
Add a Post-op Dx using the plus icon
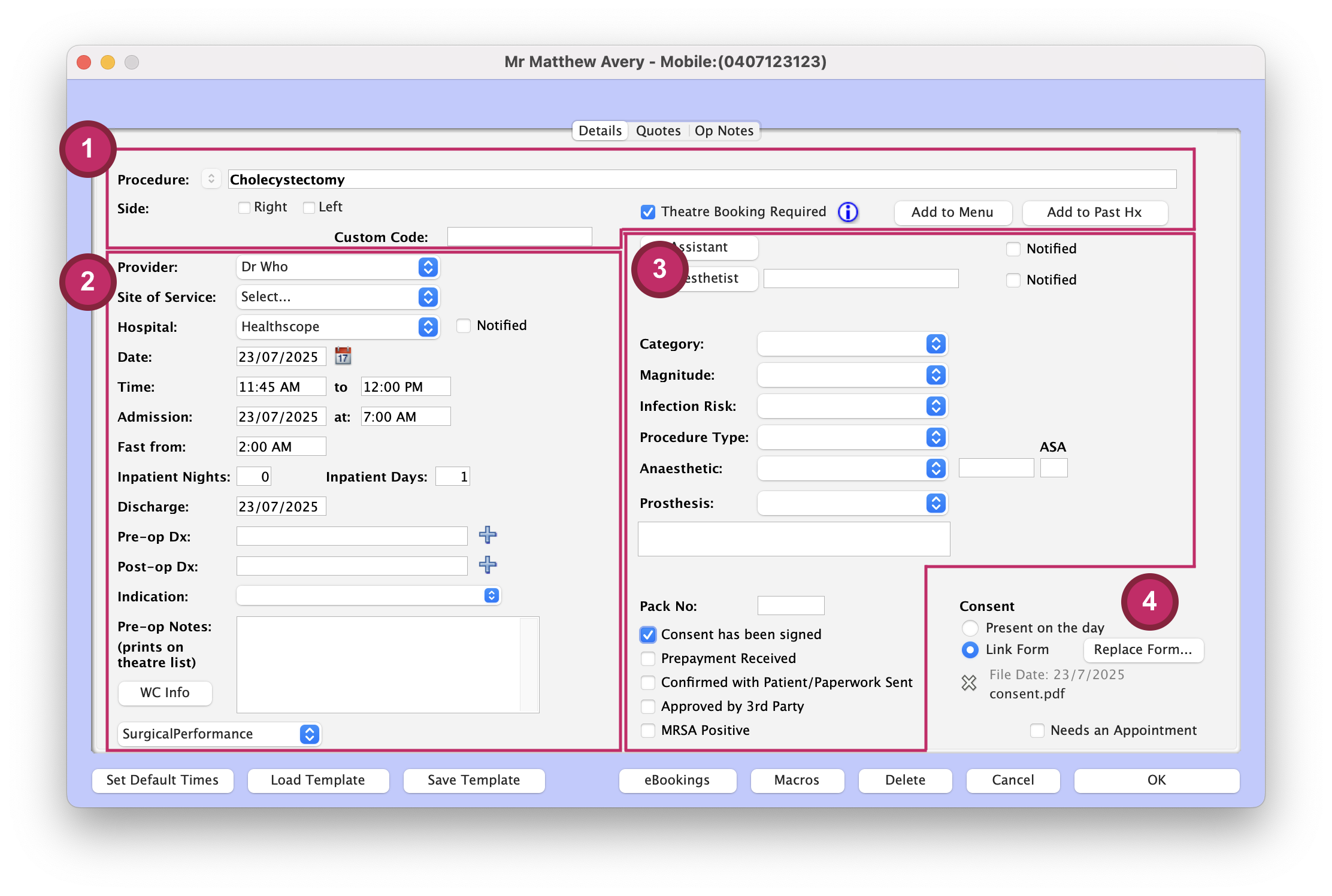pyautogui.click(x=488, y=565)
